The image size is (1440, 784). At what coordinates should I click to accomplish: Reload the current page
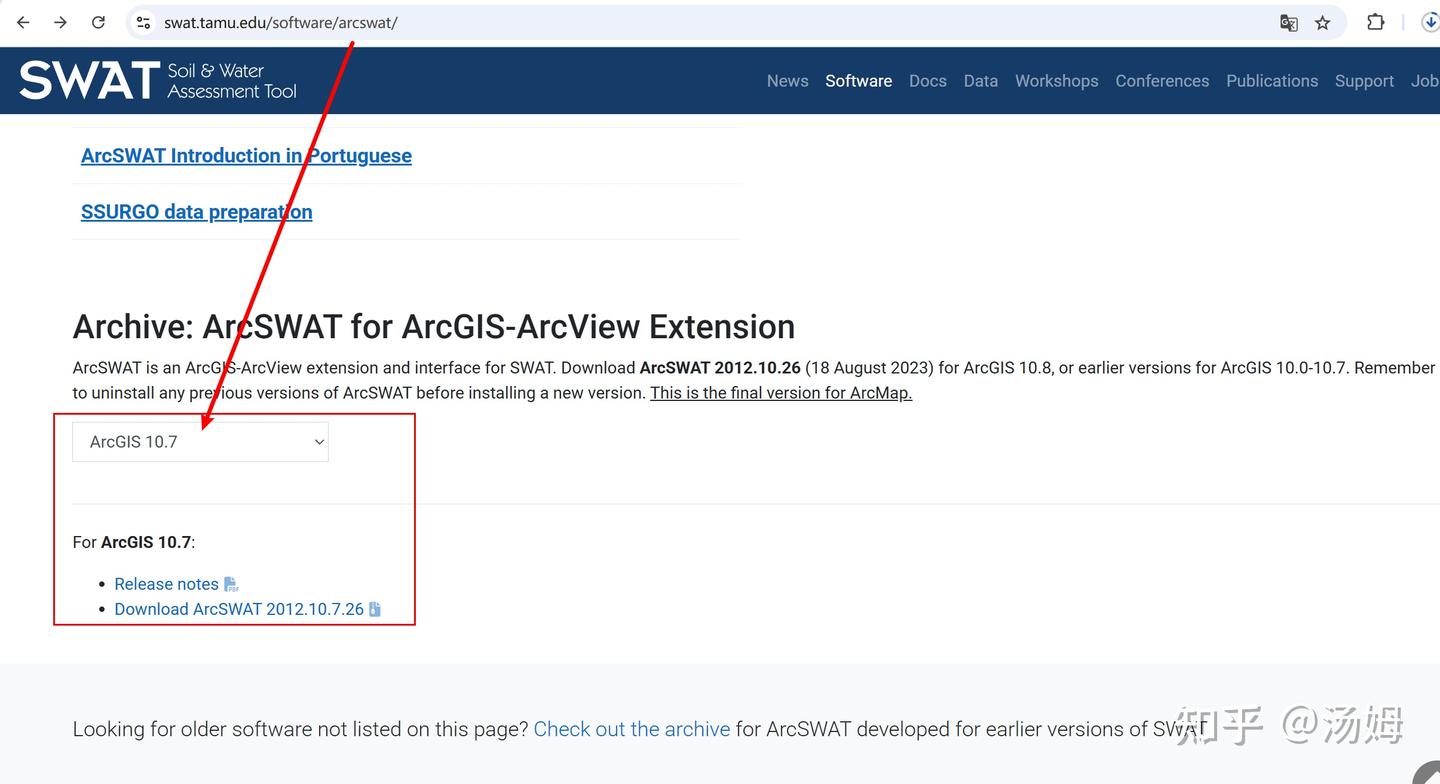[x=98, y=22]
